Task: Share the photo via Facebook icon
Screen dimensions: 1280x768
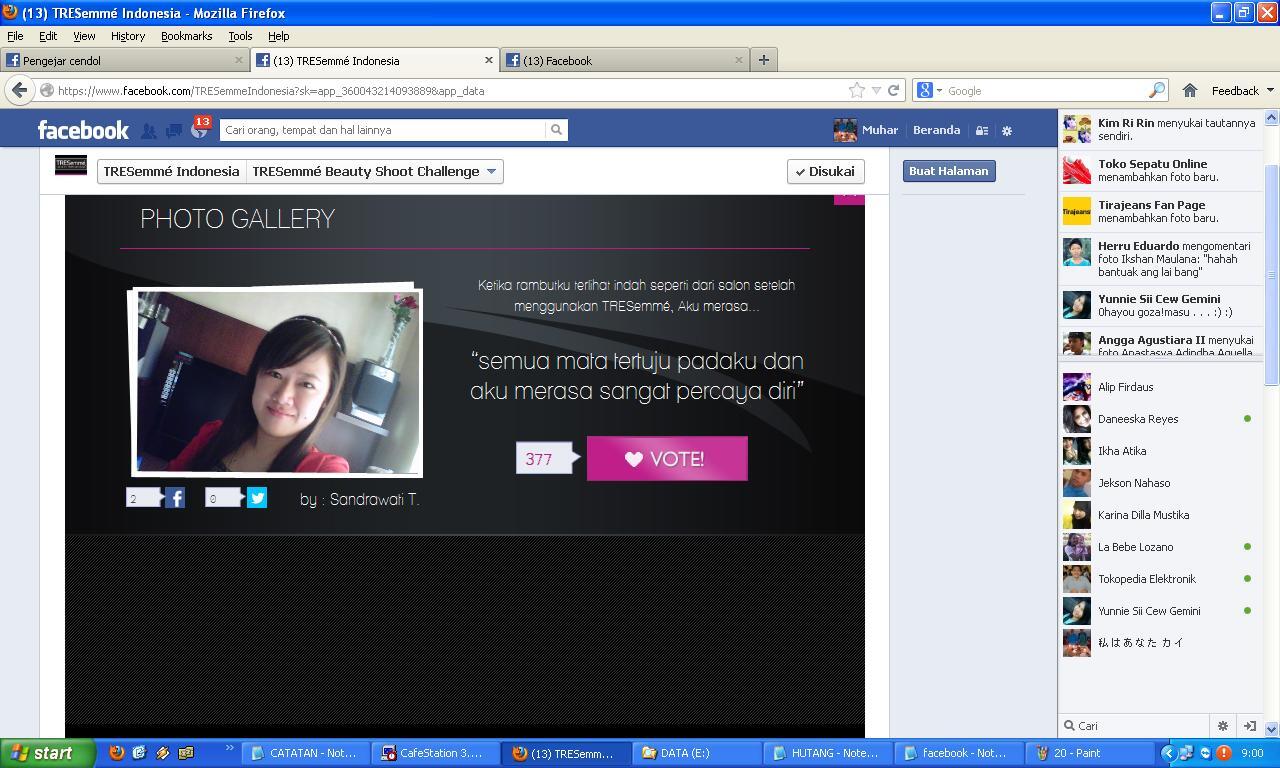Action: [175, 498]
